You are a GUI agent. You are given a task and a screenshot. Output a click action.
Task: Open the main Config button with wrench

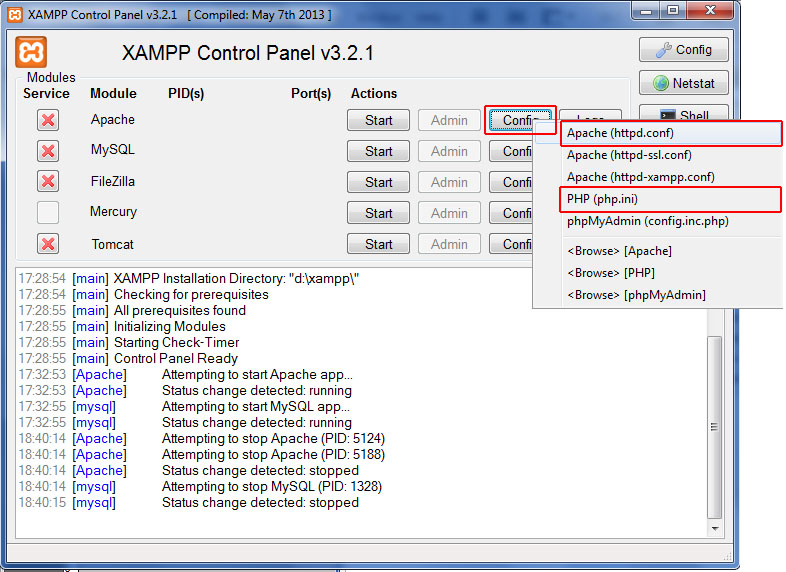coord(684,50)
